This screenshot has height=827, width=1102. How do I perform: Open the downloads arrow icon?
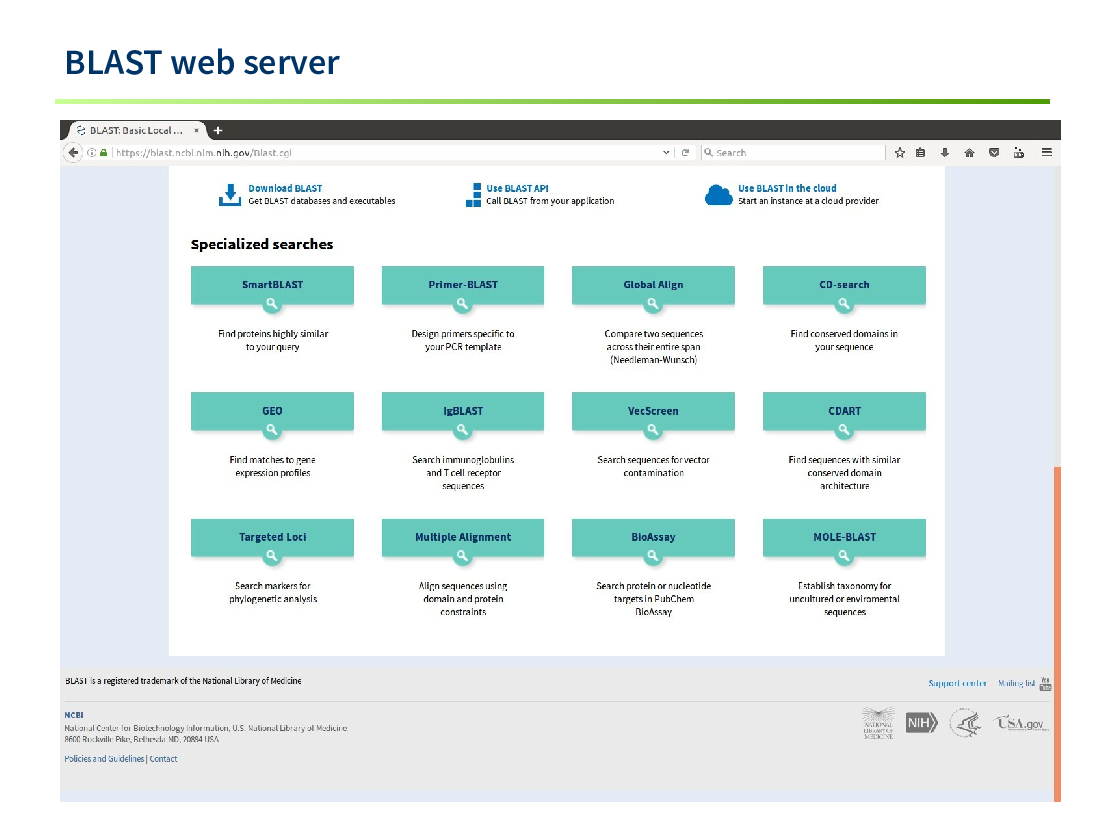945,152
